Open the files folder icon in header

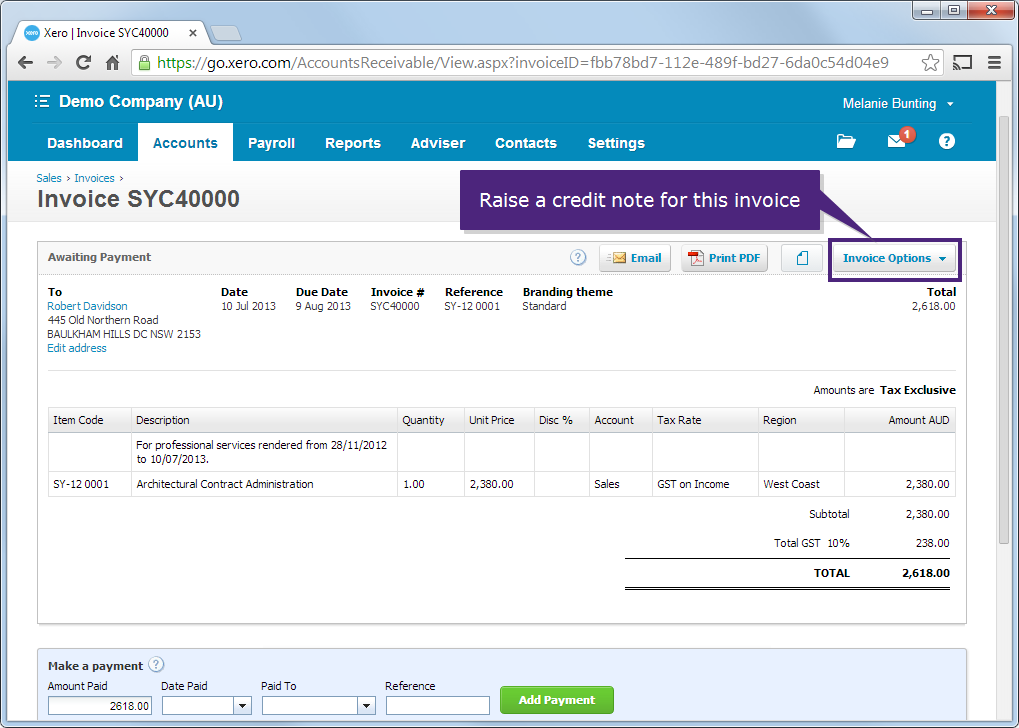pos(845,141)
